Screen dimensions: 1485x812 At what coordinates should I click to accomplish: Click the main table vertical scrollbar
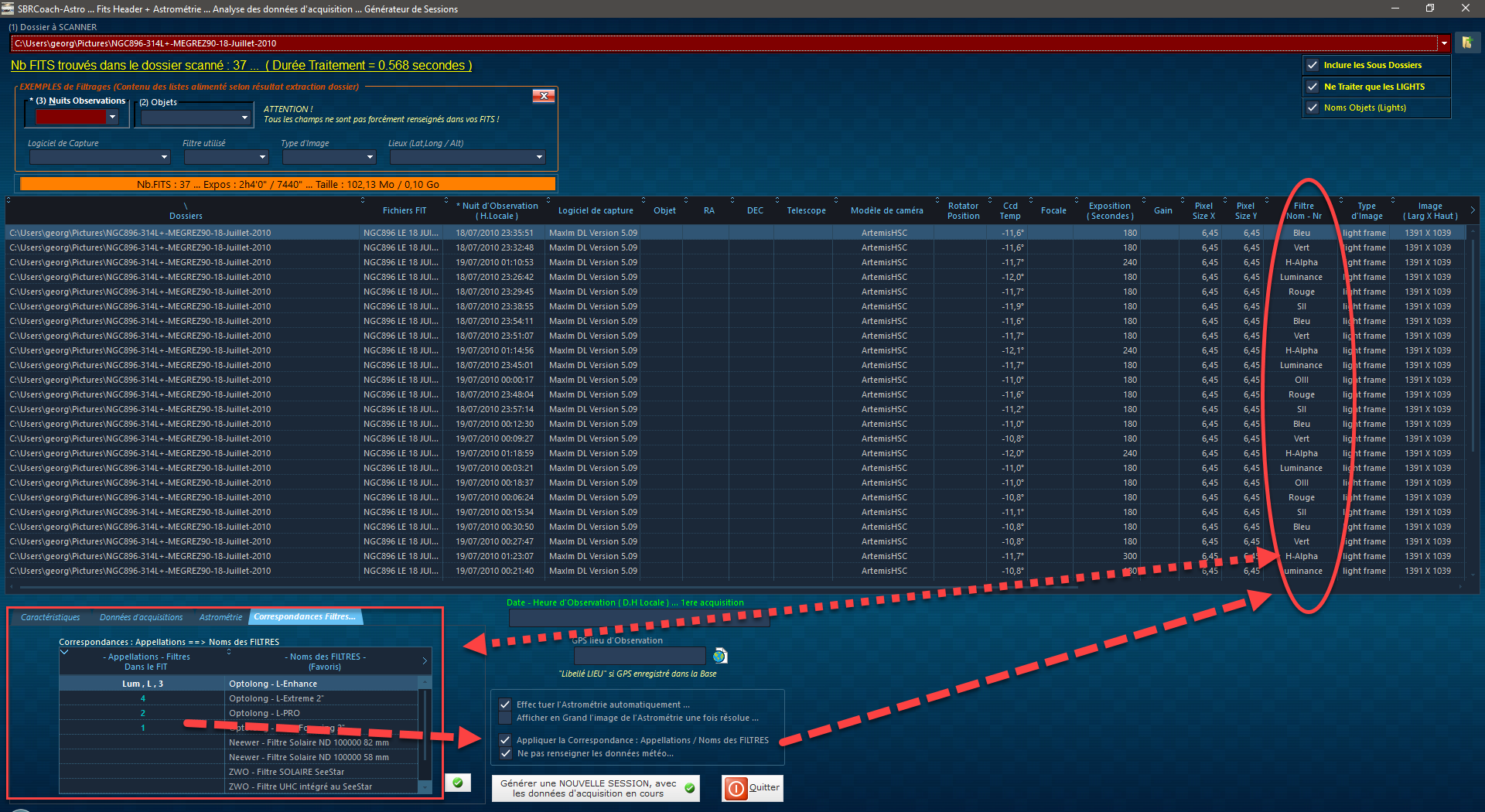point(1473,402)
